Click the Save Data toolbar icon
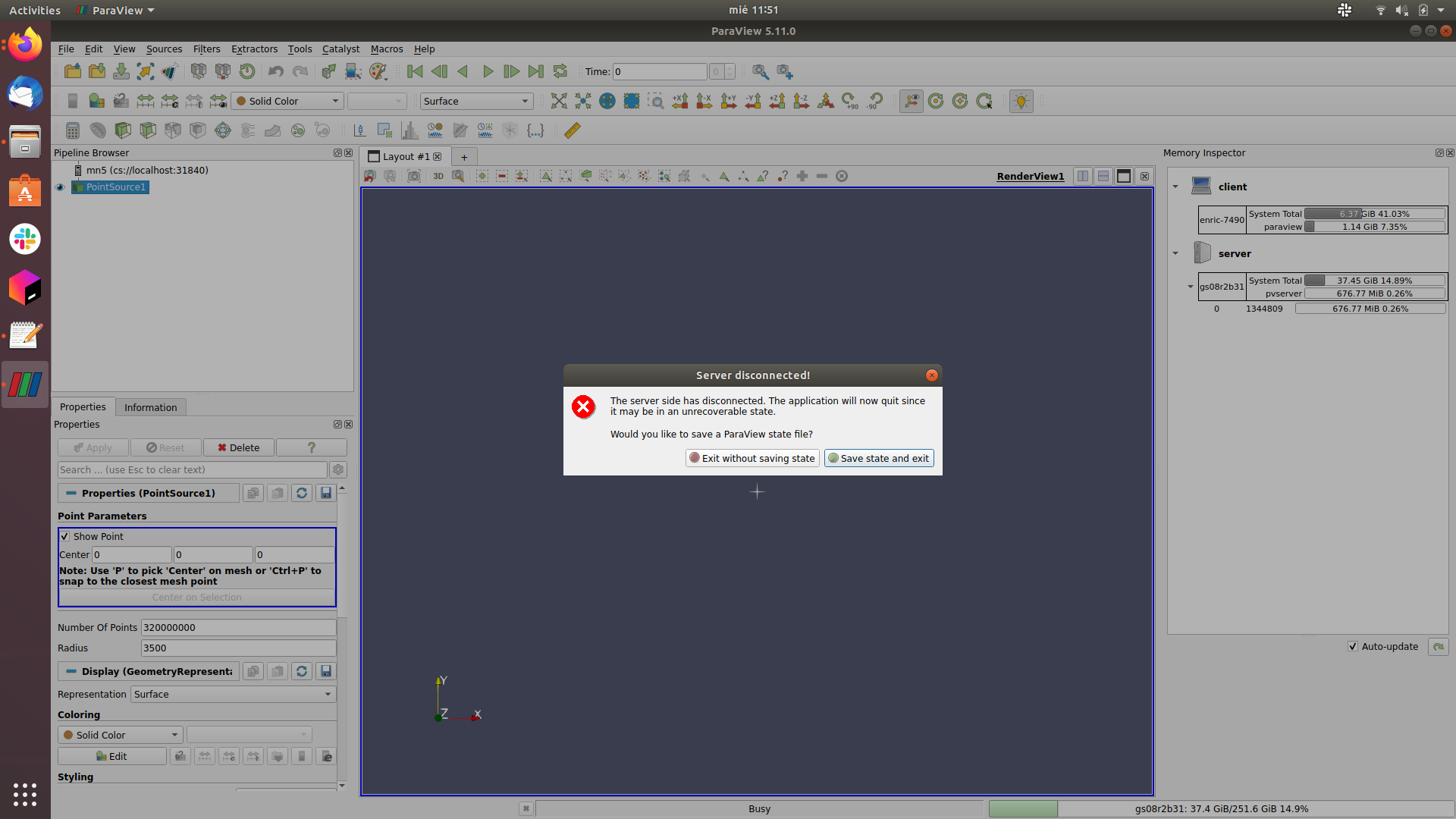The height and width of the screenshot is (819, 1456). pyautogui.click(x=121, y=71)
